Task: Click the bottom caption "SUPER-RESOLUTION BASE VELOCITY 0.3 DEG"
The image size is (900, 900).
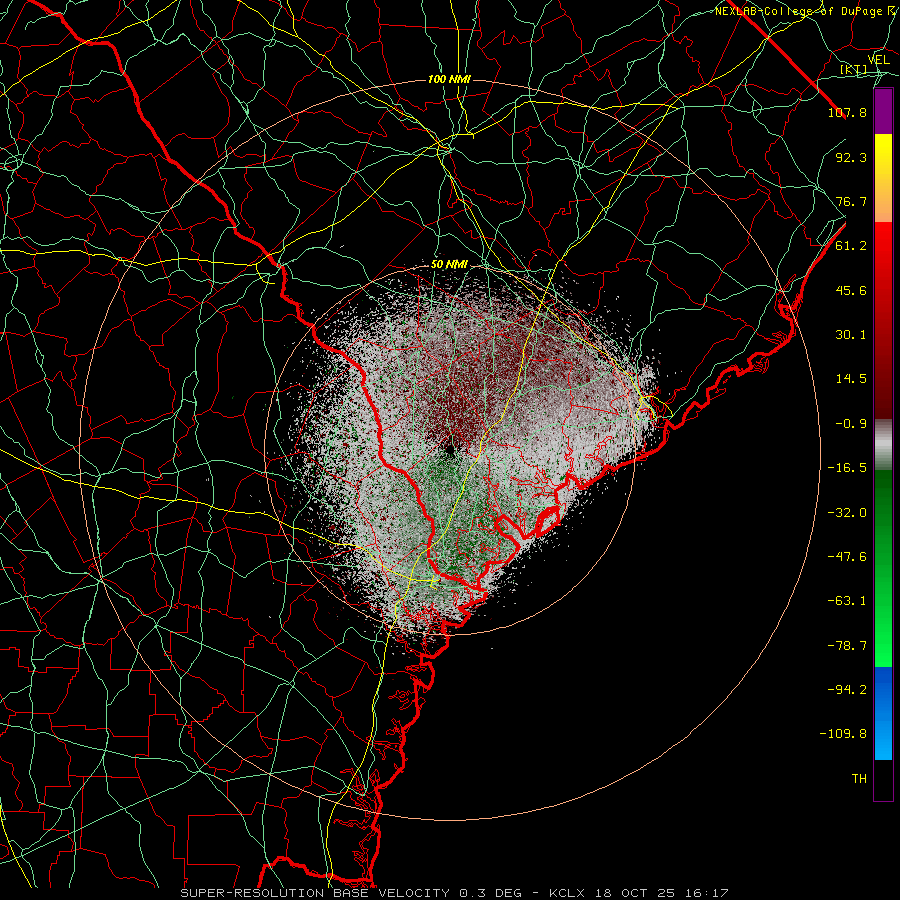Action: pyautogui.click(x=351, y=893)
